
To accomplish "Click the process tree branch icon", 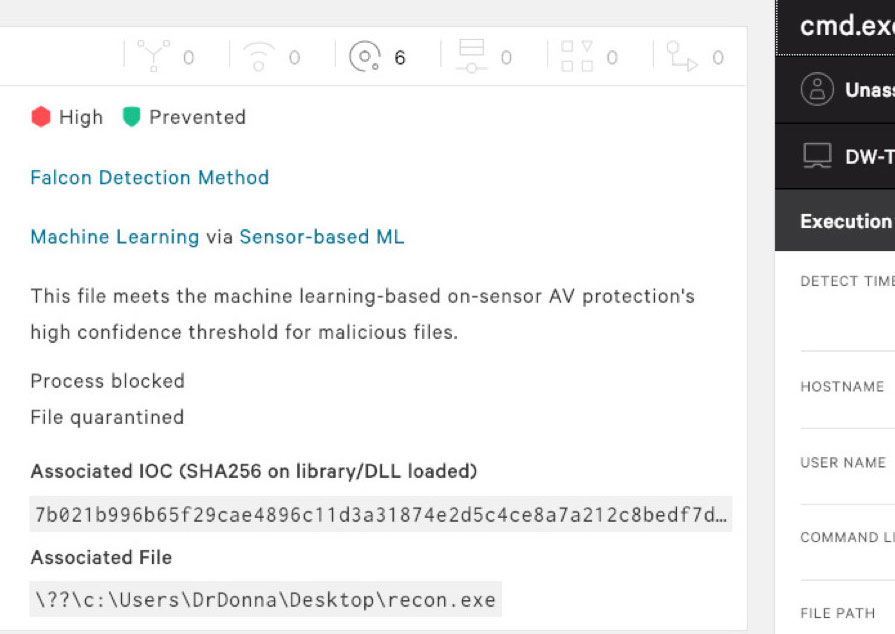I will tap(154, 56).
